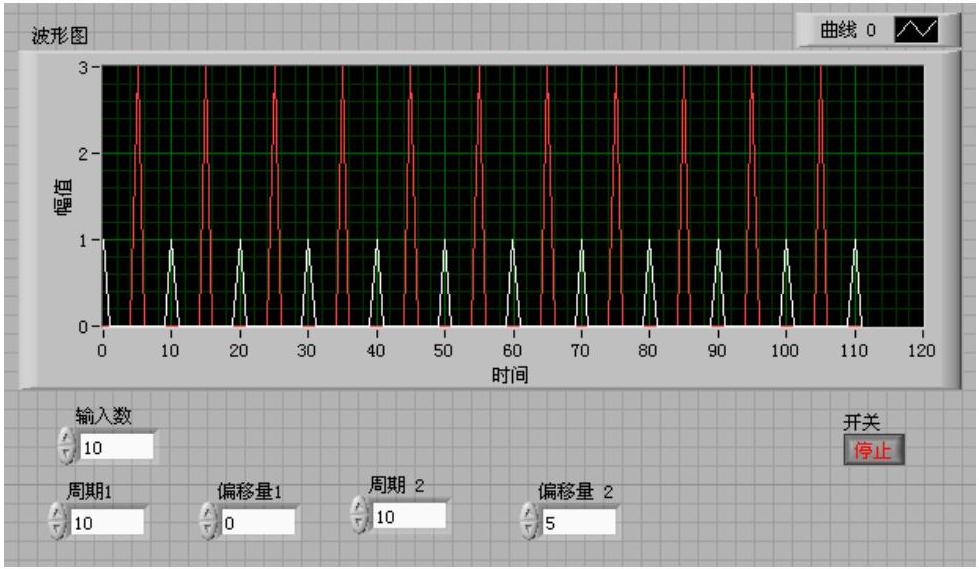
Task: Click into the 输入数 value field
Action: point(117,447)
